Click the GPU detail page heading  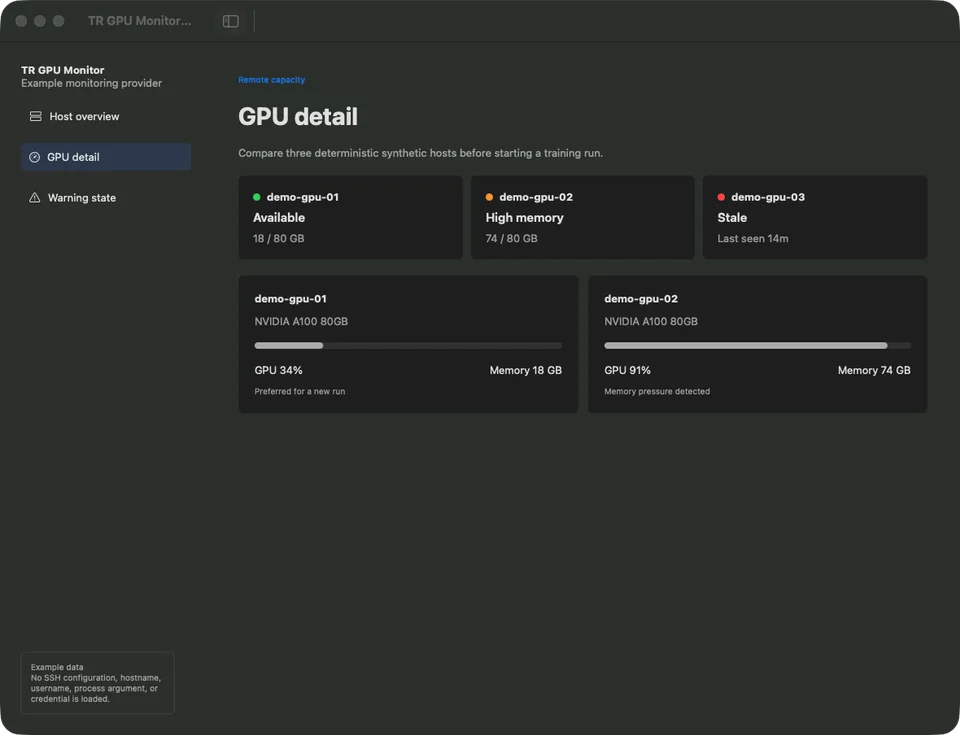tap(298, 116)
